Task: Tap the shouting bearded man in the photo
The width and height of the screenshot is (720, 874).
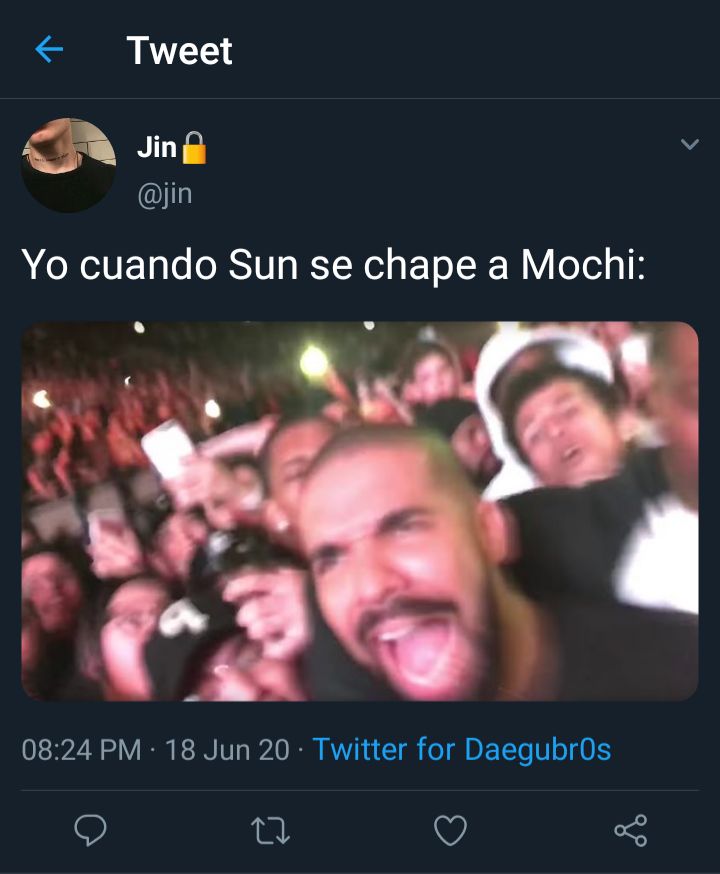Action: (398, 563)
